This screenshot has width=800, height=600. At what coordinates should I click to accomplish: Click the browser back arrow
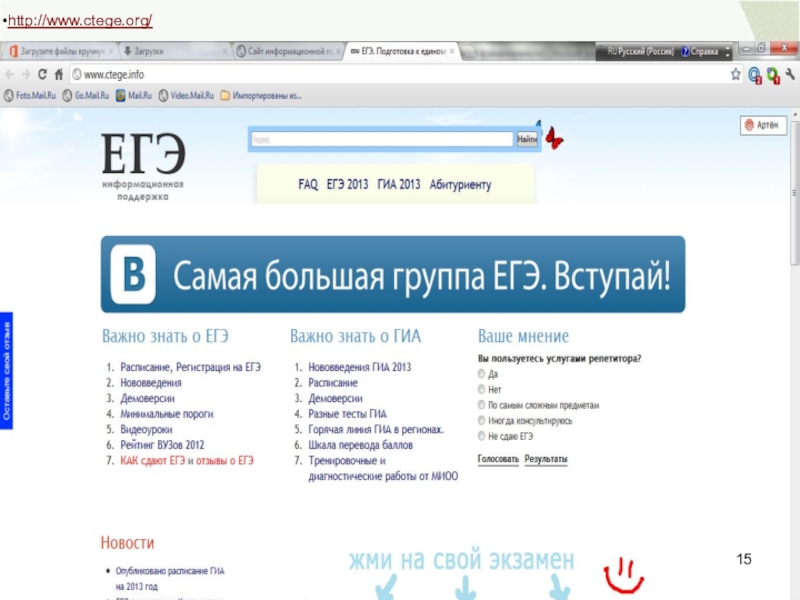point(10,74)
